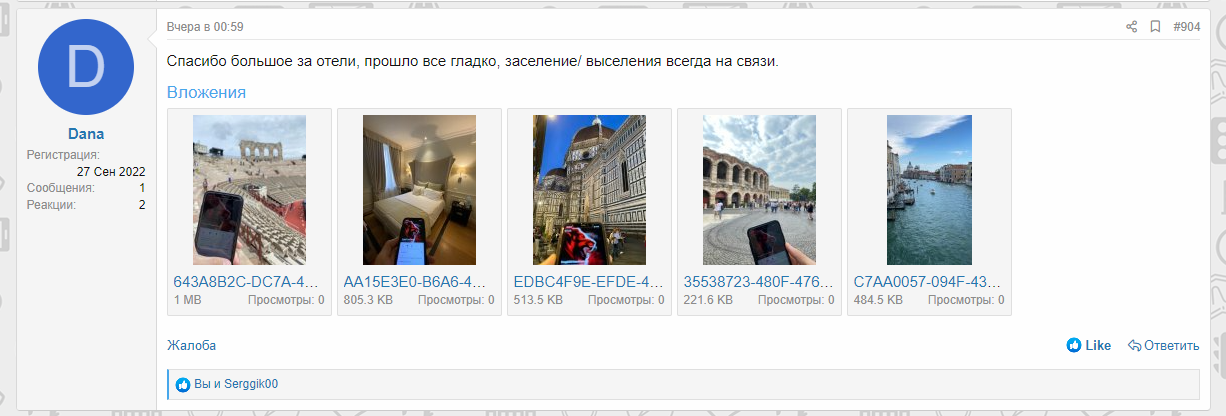Open Dana's round avatar
The image size is (1226, 416).
click(x=86, y=67)
